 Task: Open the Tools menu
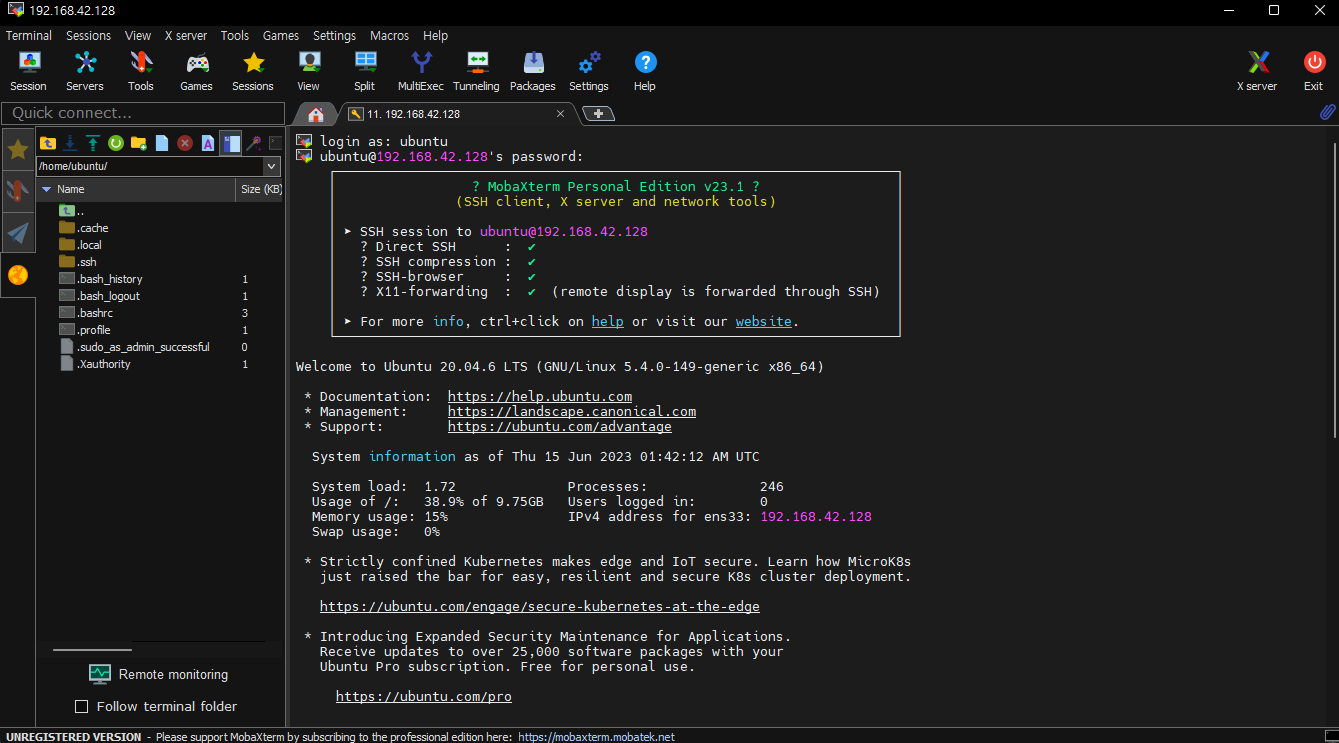tap(235, 35)
